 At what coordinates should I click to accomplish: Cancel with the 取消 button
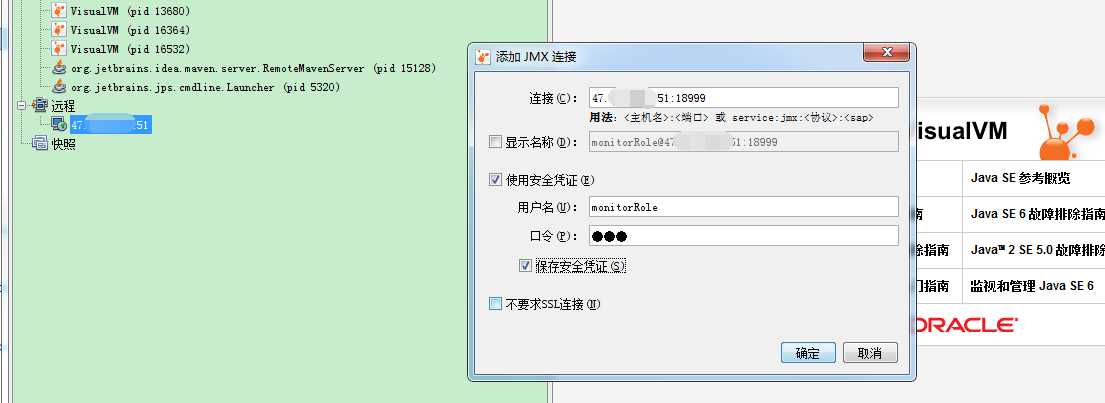coord(871,353)
